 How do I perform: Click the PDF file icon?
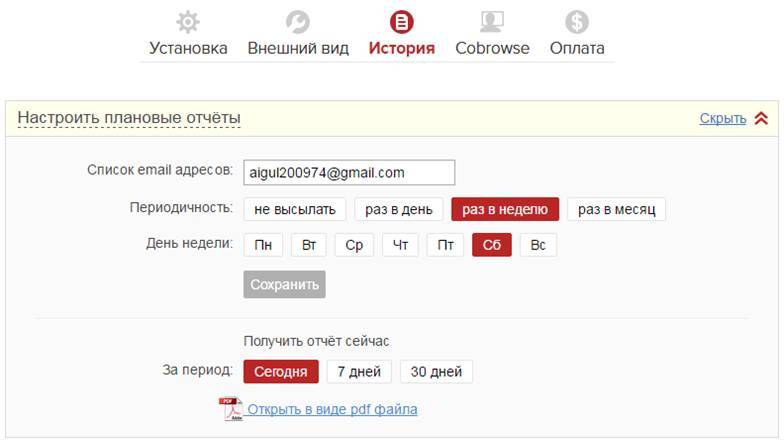(x=231, y=409)
